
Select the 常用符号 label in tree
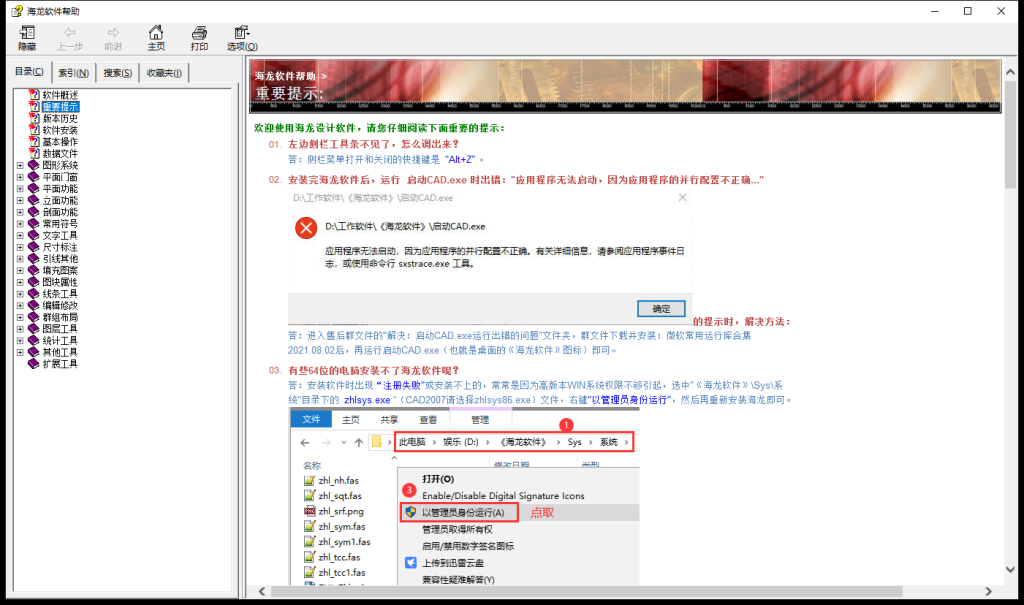pyautogui.click(x=60, y=223)
